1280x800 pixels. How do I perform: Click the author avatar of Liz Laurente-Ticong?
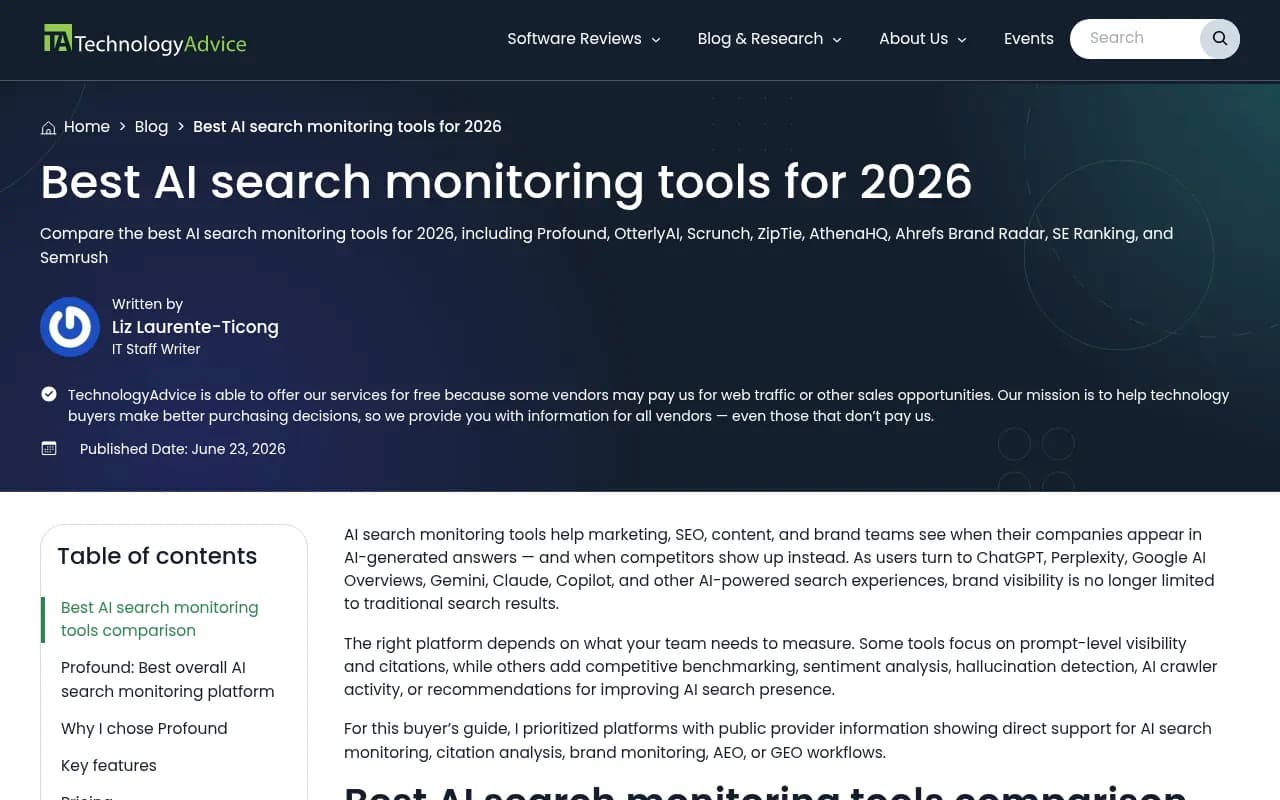click(70, 327)
